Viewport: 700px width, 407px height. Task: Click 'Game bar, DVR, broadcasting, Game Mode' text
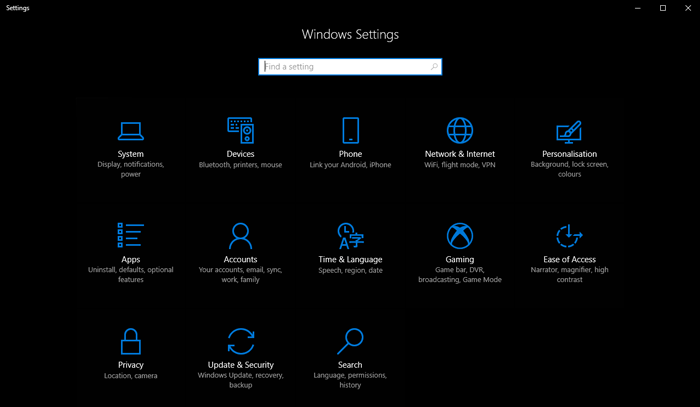click(460, 274)
